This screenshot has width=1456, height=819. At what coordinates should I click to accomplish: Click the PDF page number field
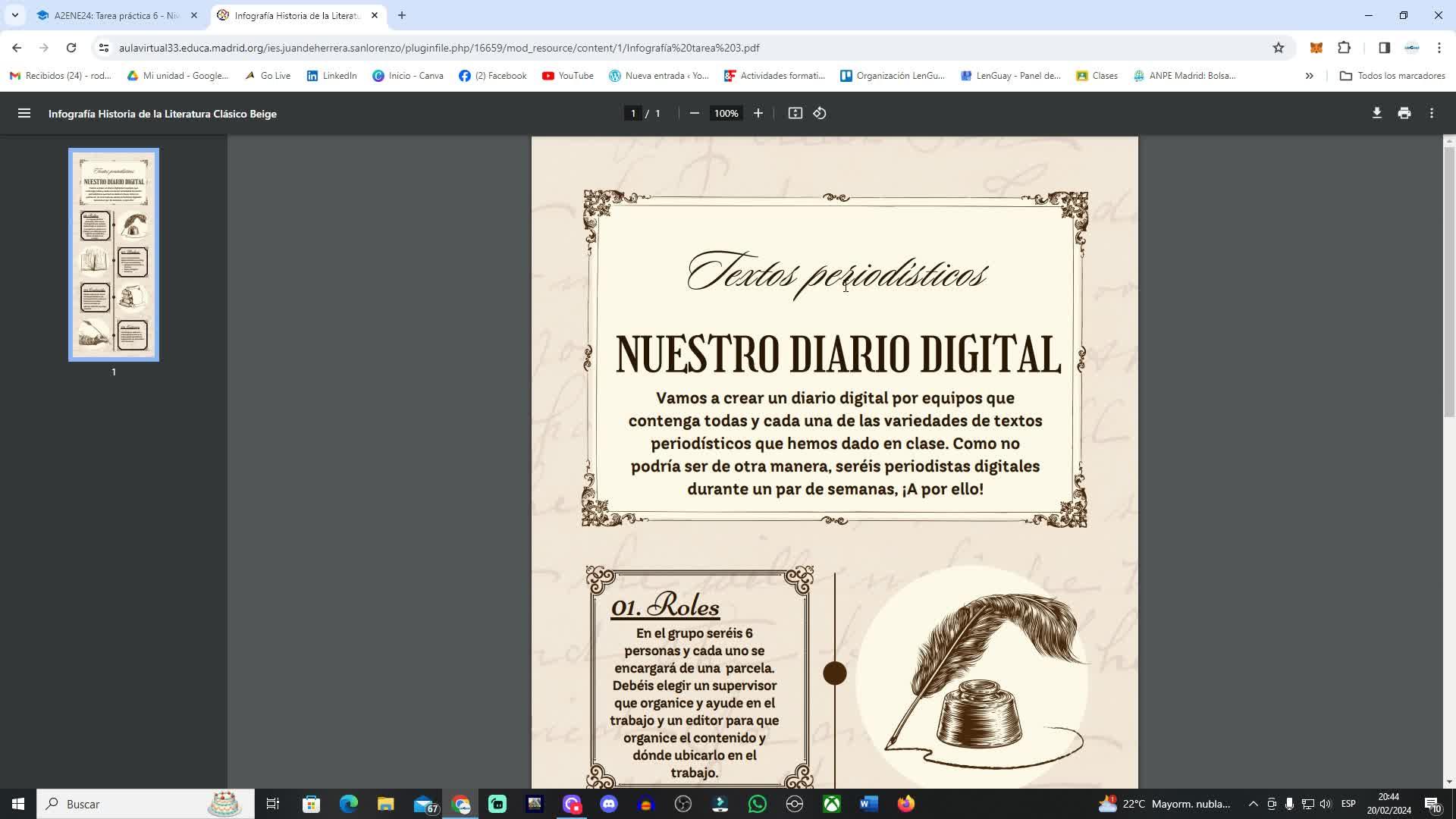633,114
